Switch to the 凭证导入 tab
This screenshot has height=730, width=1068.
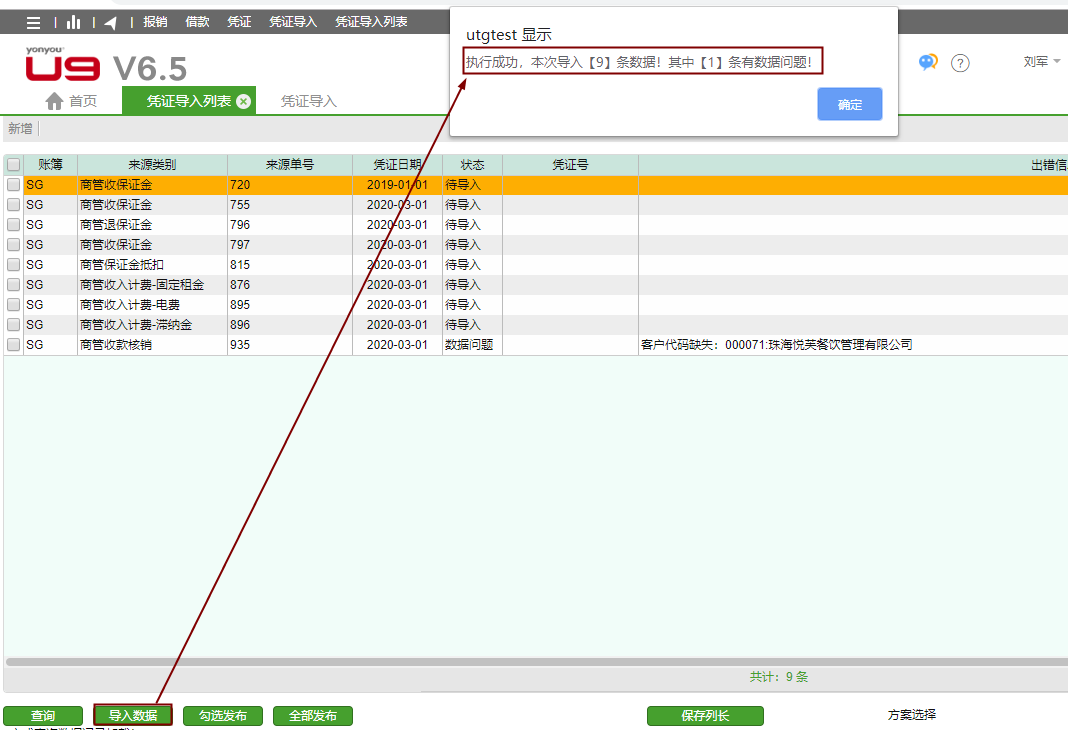click(x=309, y=101)
